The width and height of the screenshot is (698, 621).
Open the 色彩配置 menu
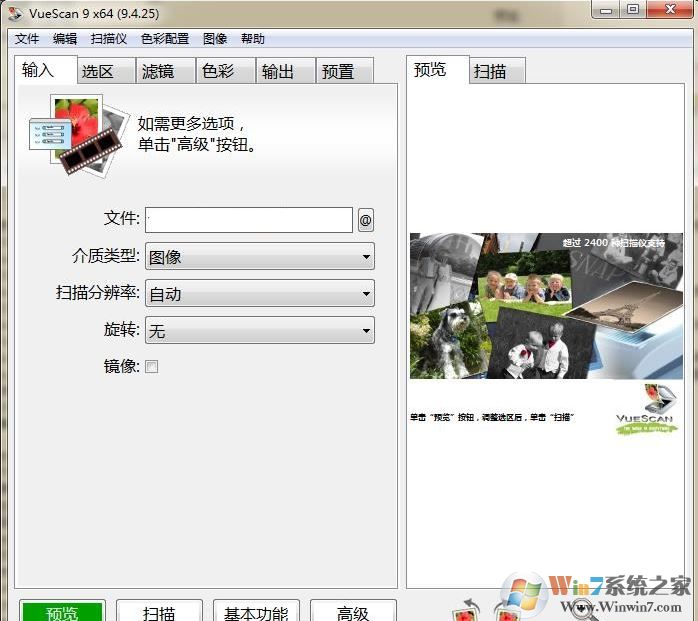click(x=164, y=39)
